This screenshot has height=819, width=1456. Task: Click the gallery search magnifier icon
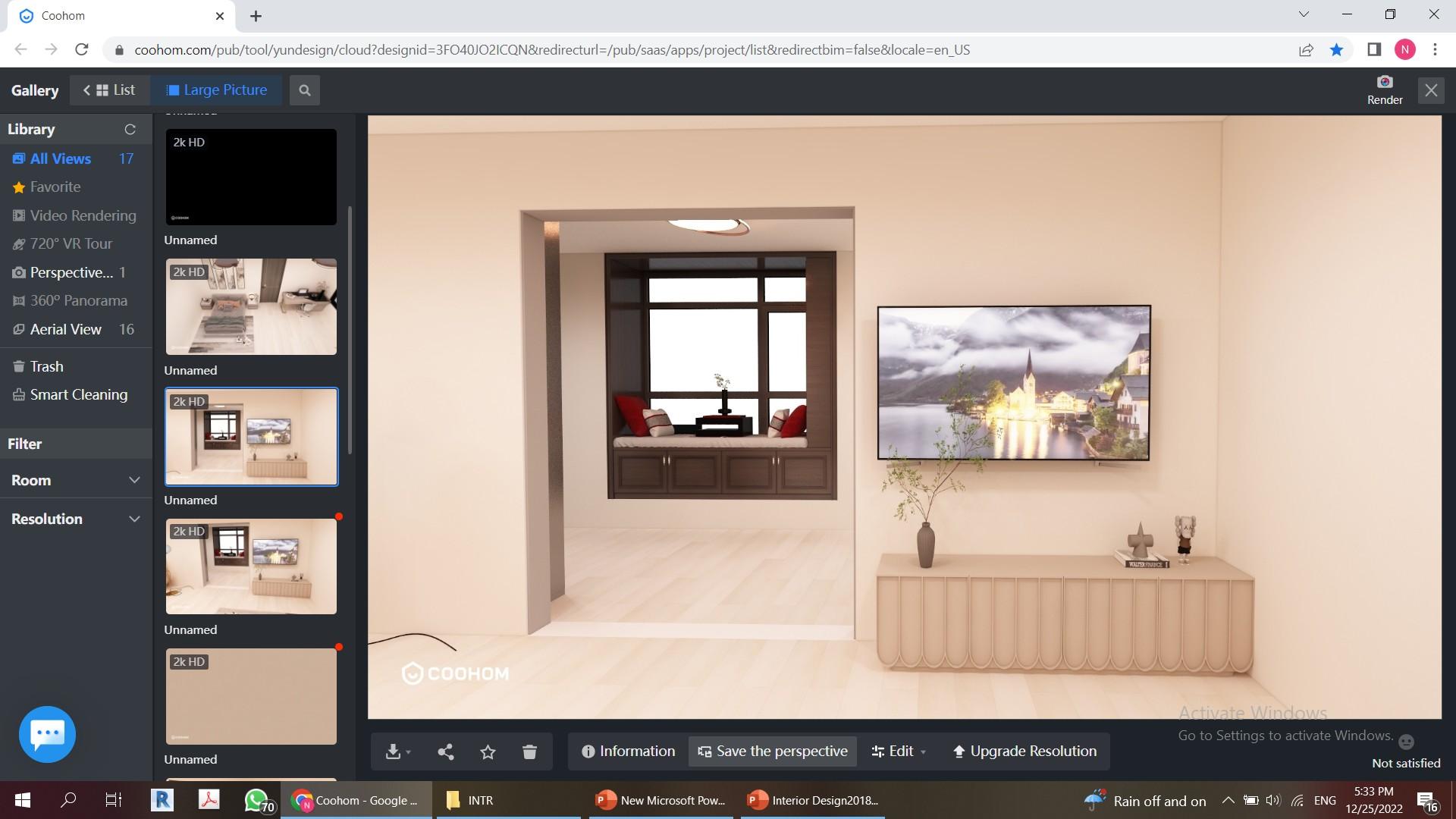tap(305, 90)
